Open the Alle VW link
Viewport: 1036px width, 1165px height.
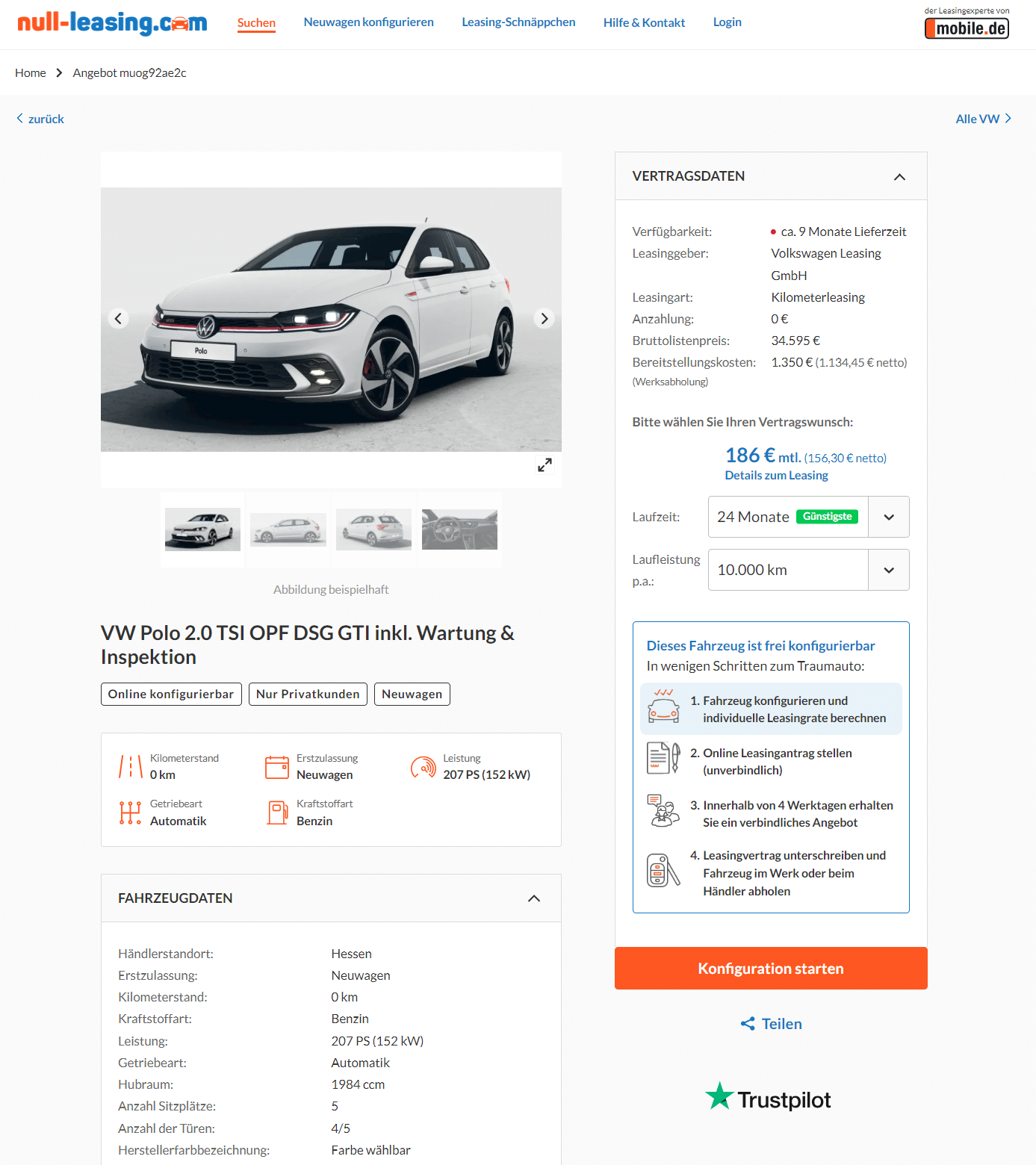(984, 119)
